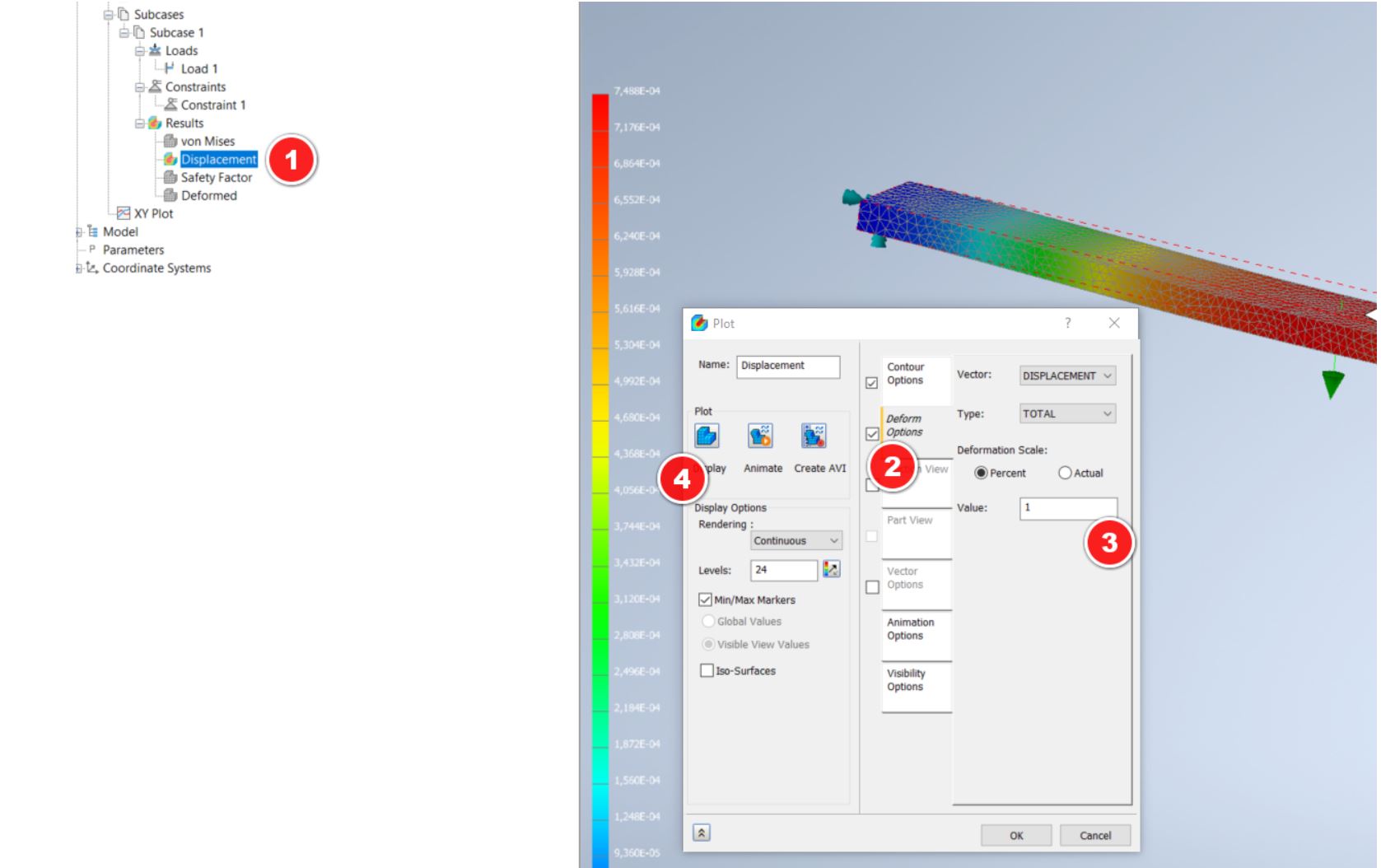Click the Plot dialog header icon
Screen dimensions: 1381x868
tap(701, 323)
